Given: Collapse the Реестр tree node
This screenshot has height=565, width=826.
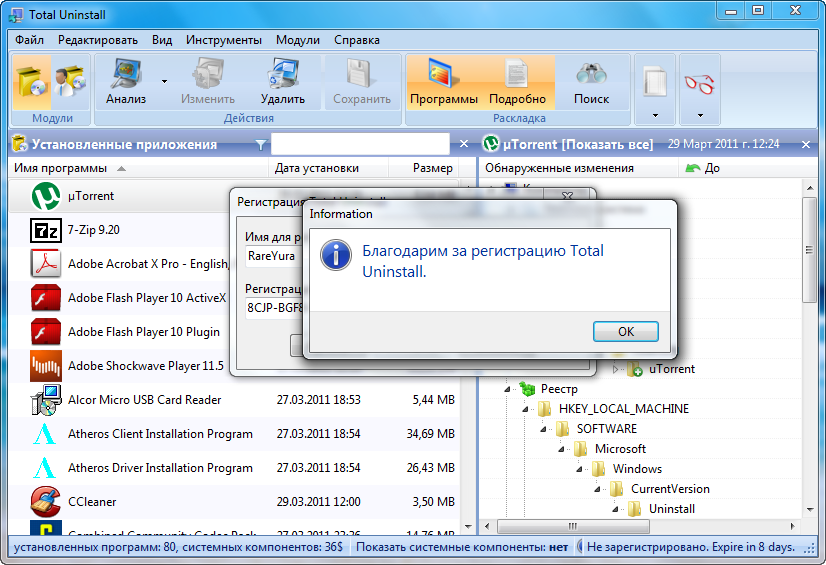Looking at the screenshot, I should 507,390.
